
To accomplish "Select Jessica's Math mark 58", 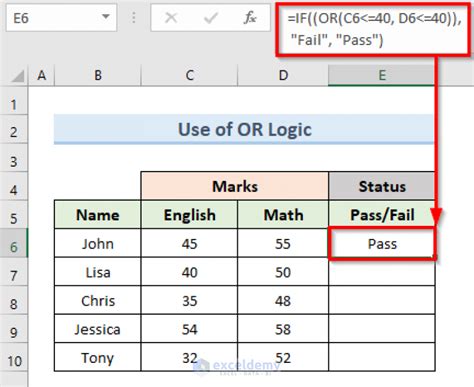I will [283, 328].
